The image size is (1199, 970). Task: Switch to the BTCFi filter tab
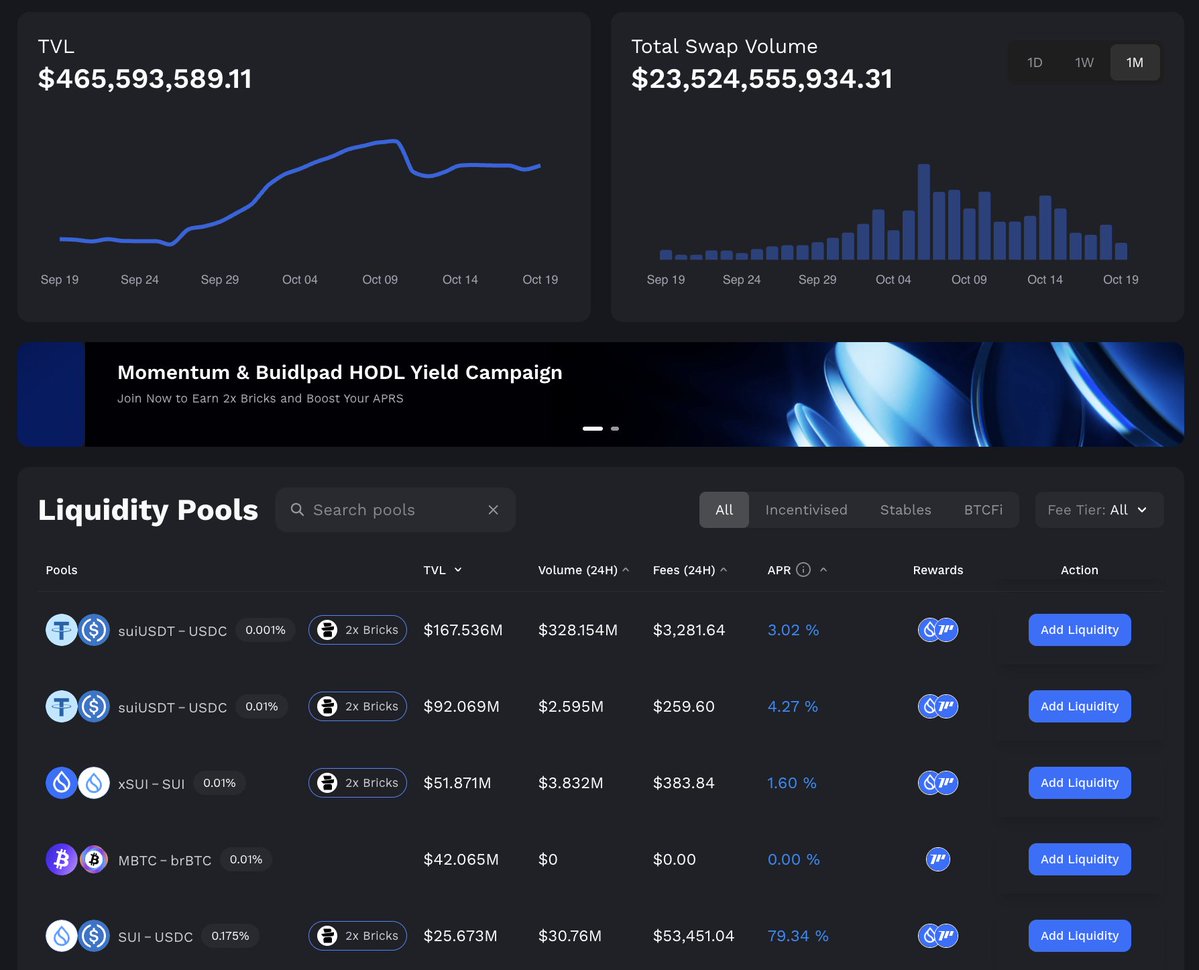tap(983, 510)
